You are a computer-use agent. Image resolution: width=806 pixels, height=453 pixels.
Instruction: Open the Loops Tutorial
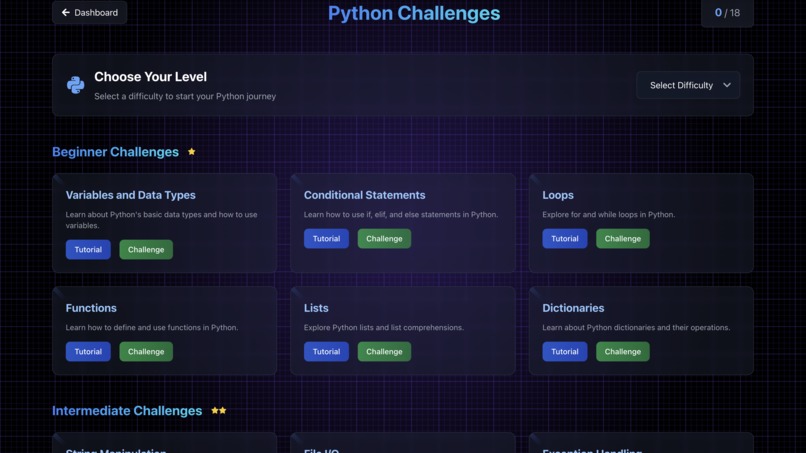[565, 239]
